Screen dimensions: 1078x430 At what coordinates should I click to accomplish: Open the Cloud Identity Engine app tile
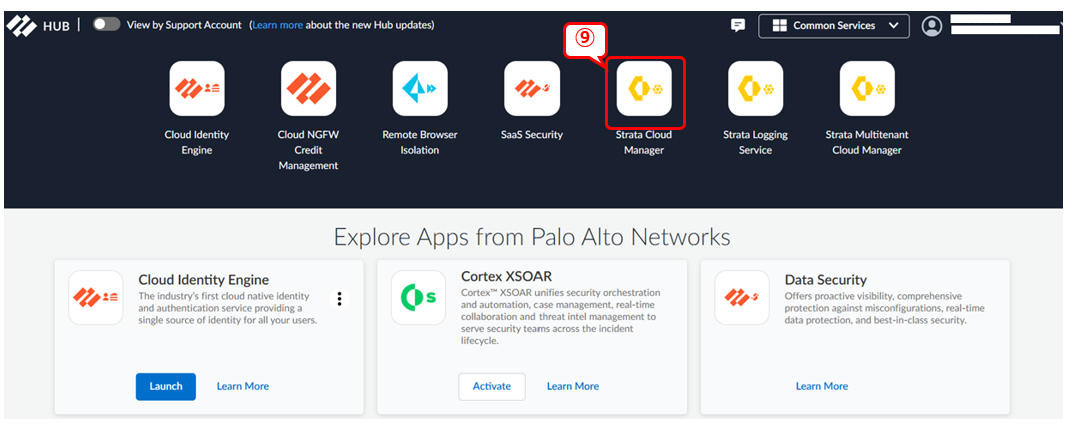coord(197,89)
